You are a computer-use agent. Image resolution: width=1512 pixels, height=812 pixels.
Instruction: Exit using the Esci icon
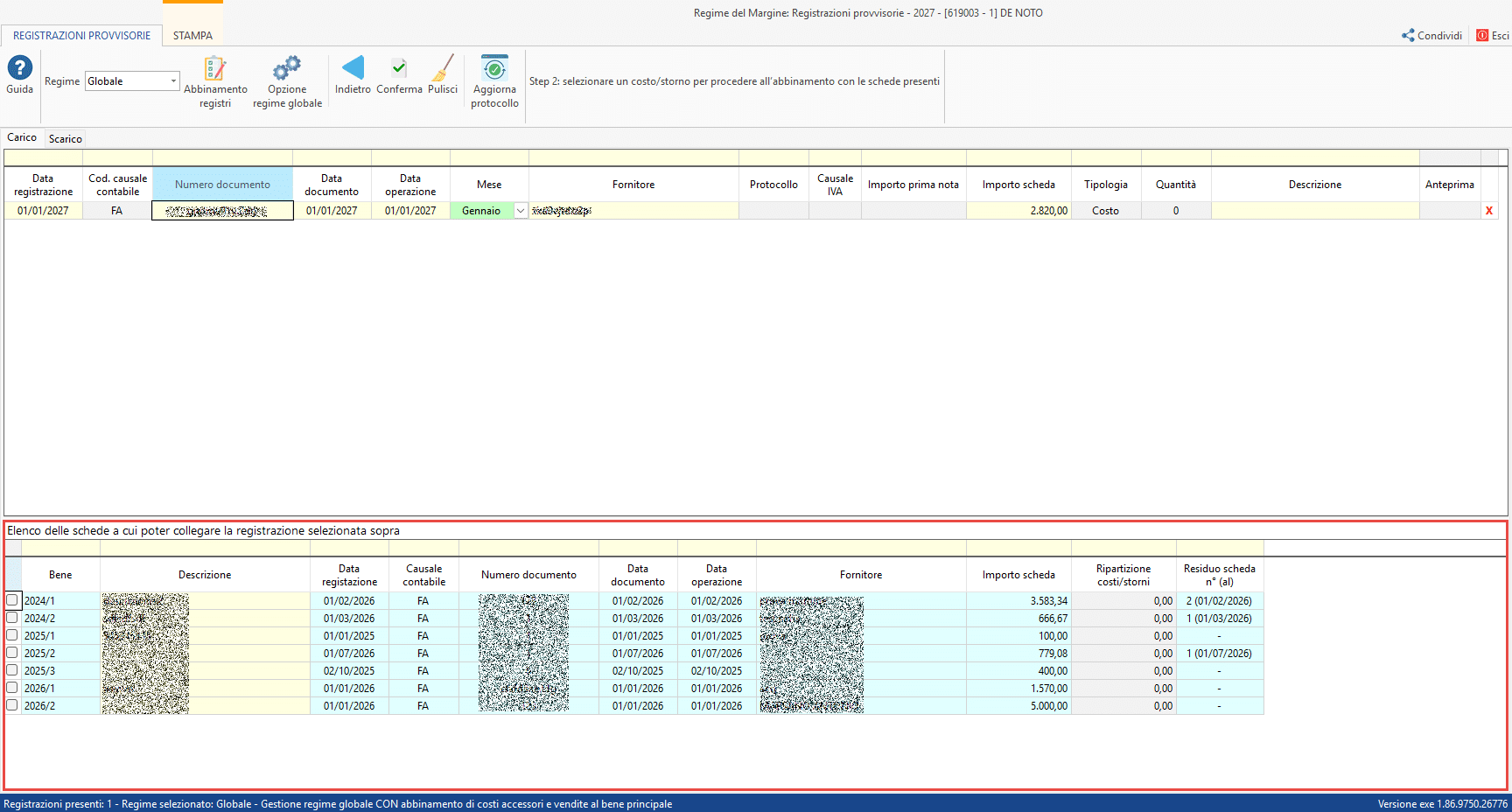(1482, 36)
